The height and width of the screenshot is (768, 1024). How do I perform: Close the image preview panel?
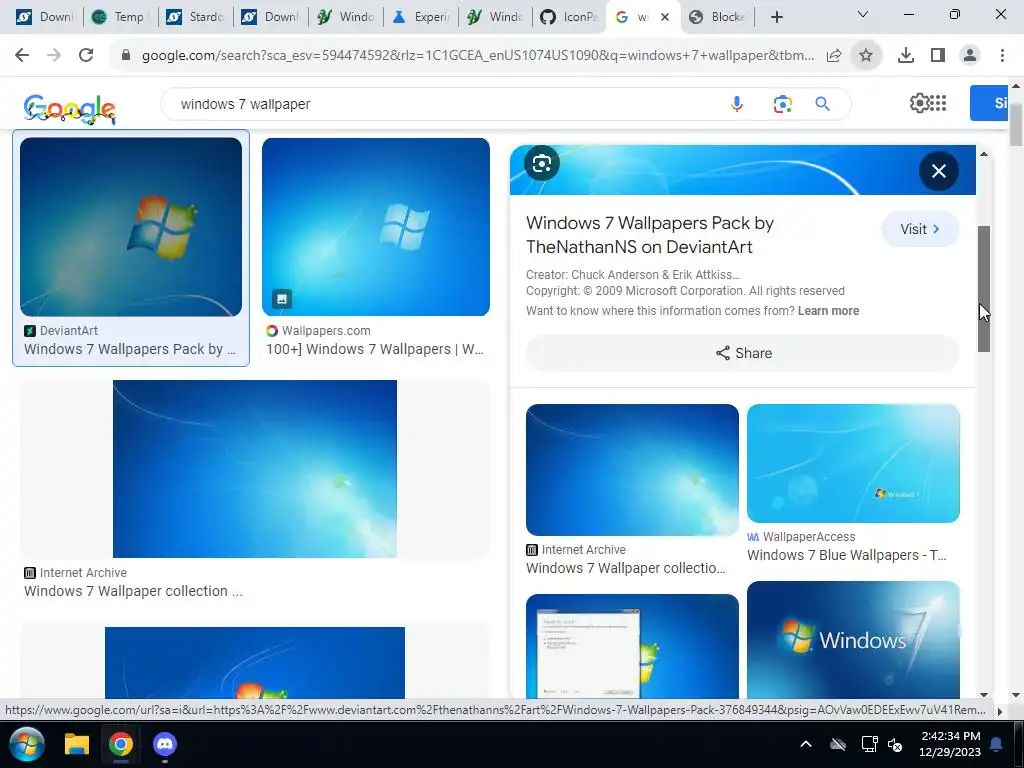(938, 171)
